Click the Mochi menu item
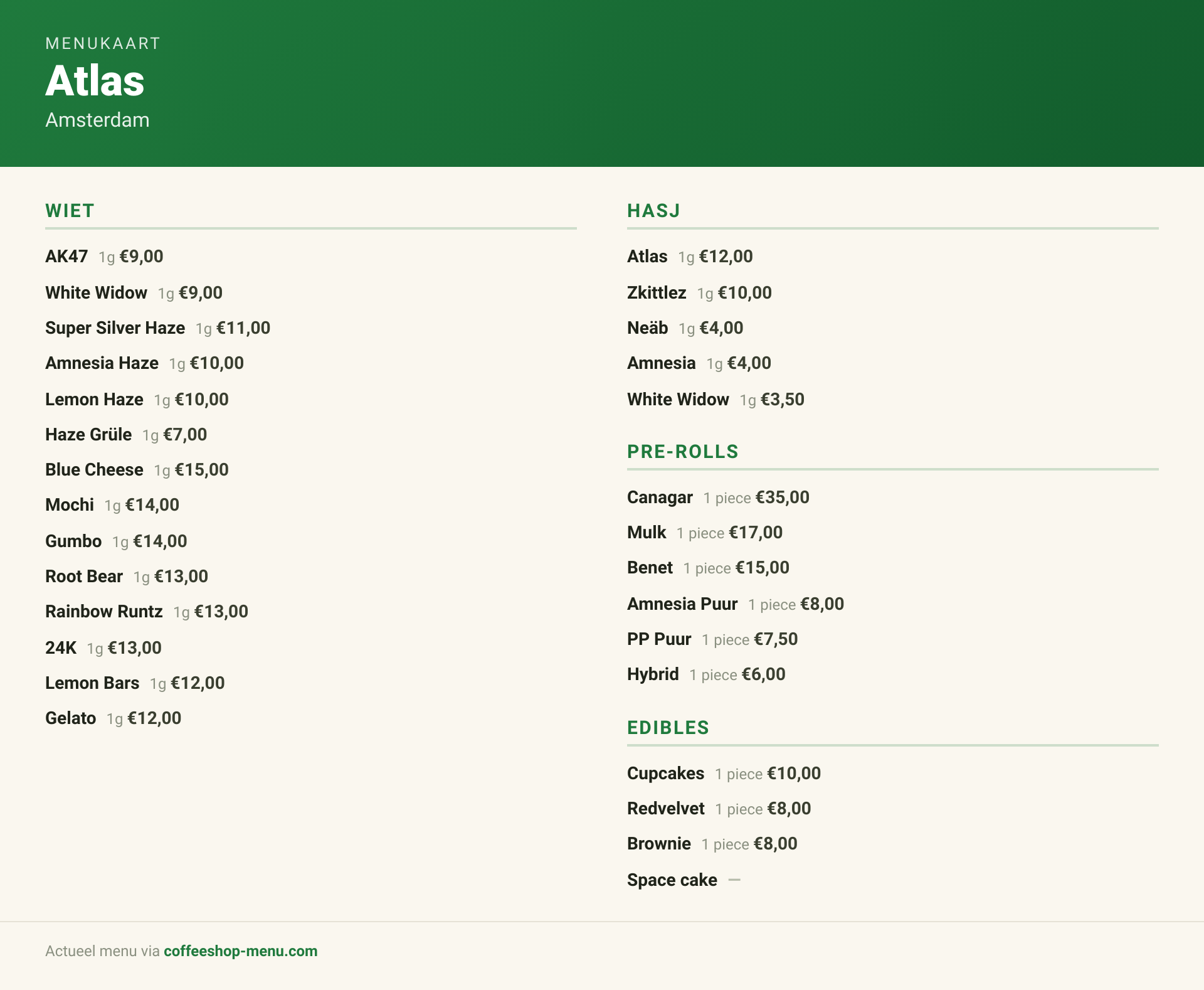The height and width of the screenshot is (990, 1204). click(112, 505)
